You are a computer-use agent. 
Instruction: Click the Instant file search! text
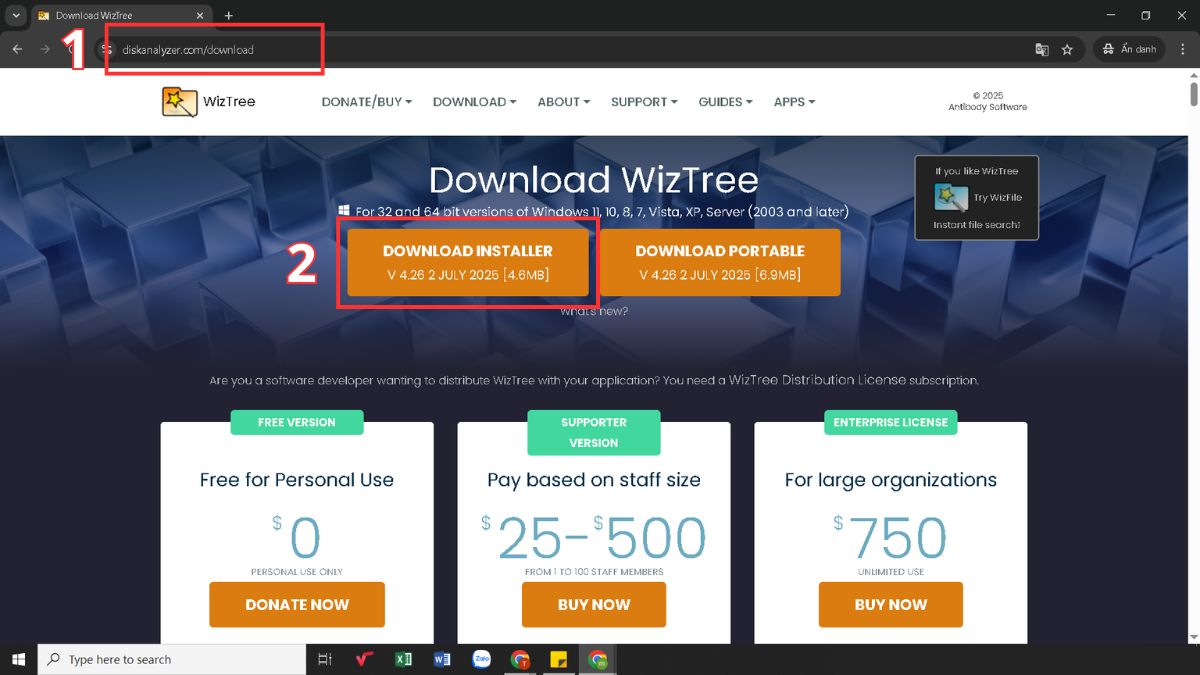(x=977, y=225)
